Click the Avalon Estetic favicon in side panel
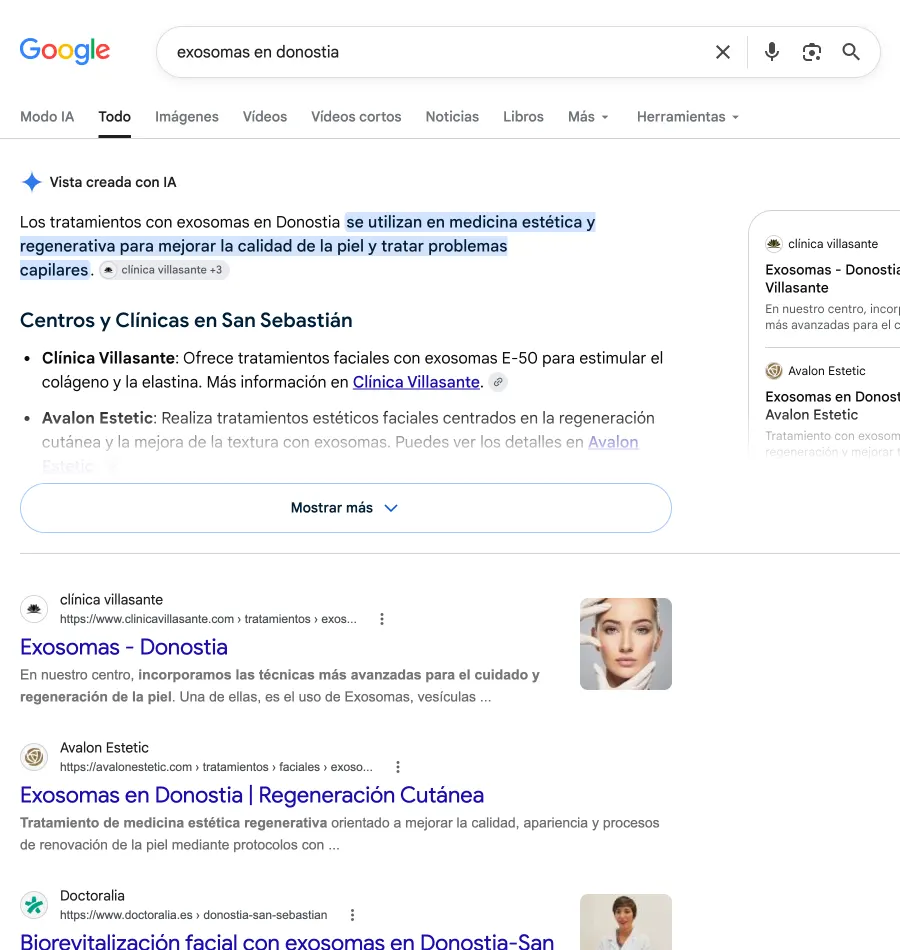 pyautogui.click(x=774, y=371)
